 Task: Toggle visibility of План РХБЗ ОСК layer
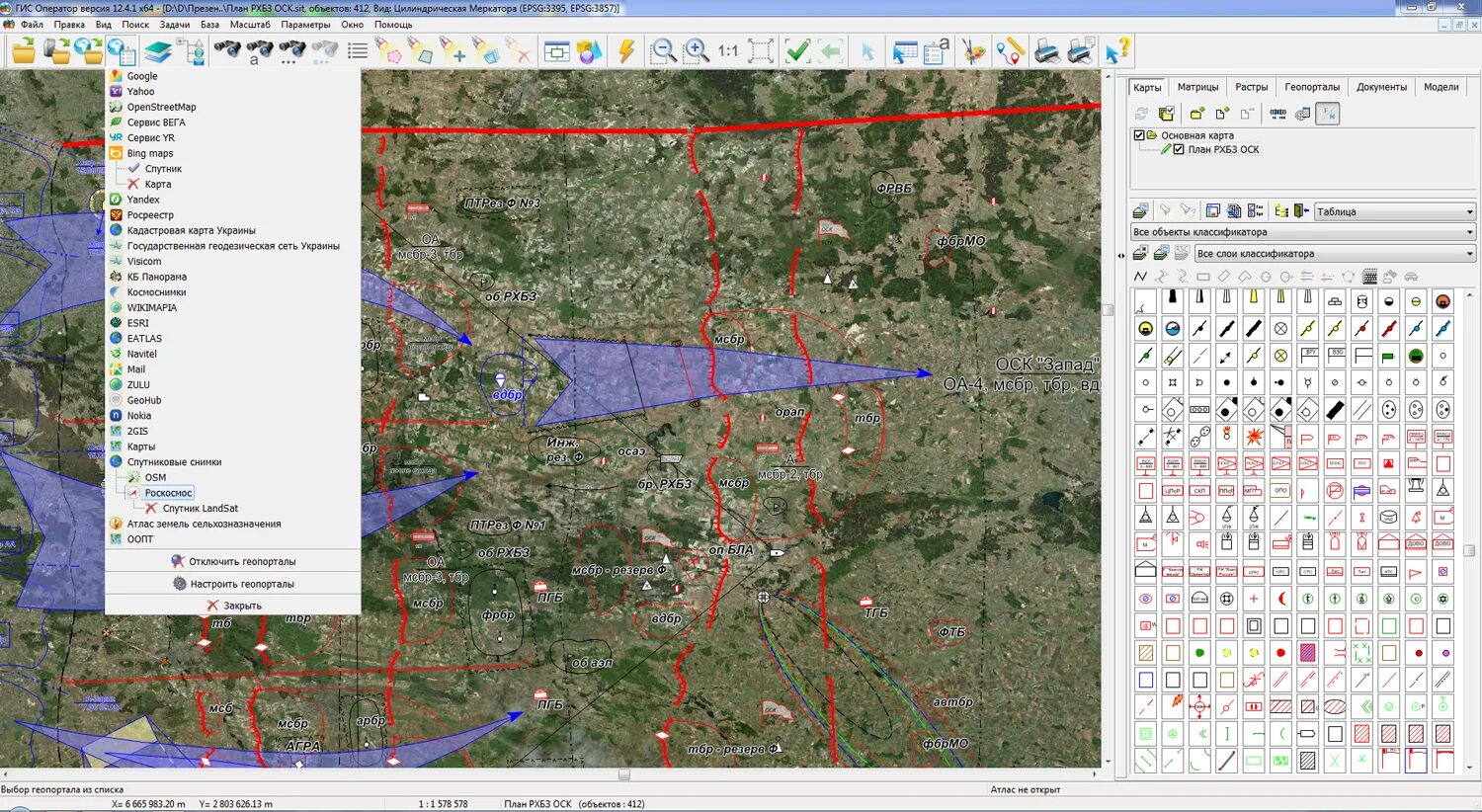pyautogui.click(x=1178, y=149)
